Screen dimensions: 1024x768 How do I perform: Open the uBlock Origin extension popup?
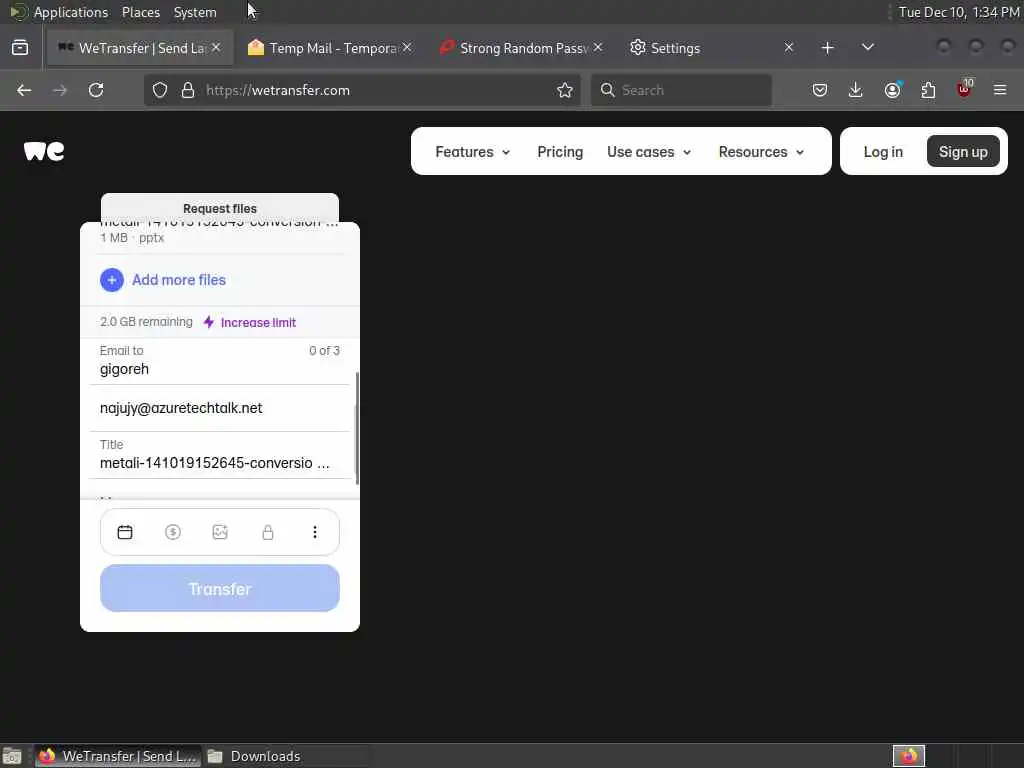click(964, 89)
